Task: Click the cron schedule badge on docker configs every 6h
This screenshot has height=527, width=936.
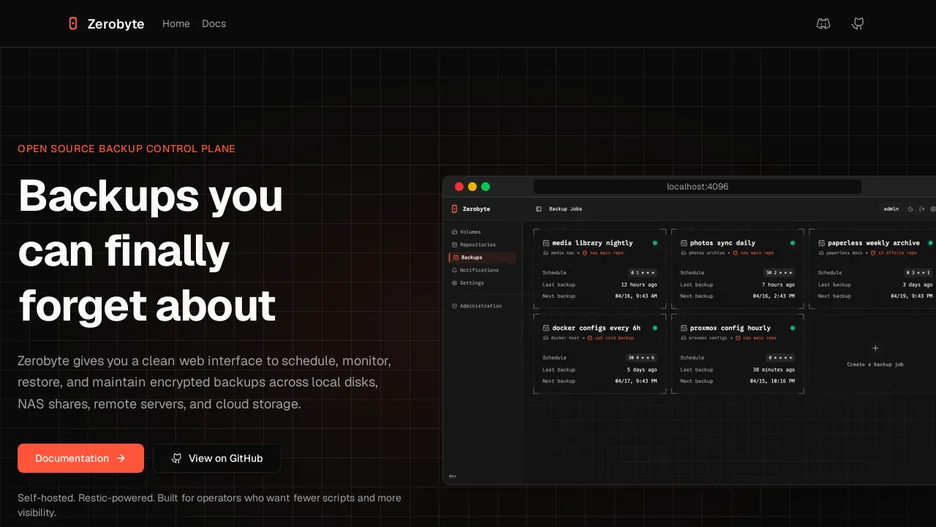Action: click(642, 358)
